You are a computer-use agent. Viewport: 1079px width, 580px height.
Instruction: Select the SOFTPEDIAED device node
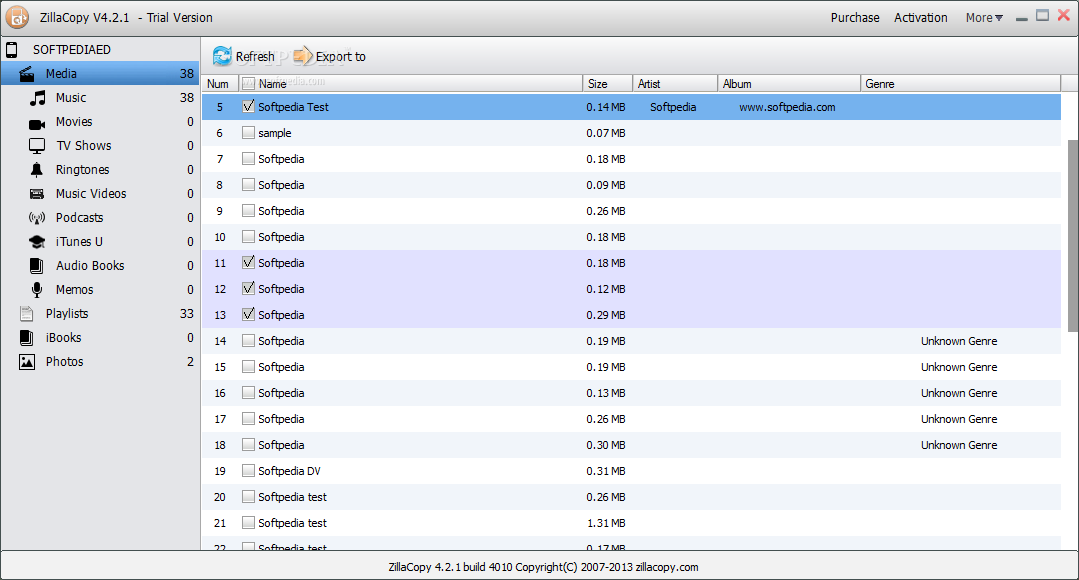71,49
